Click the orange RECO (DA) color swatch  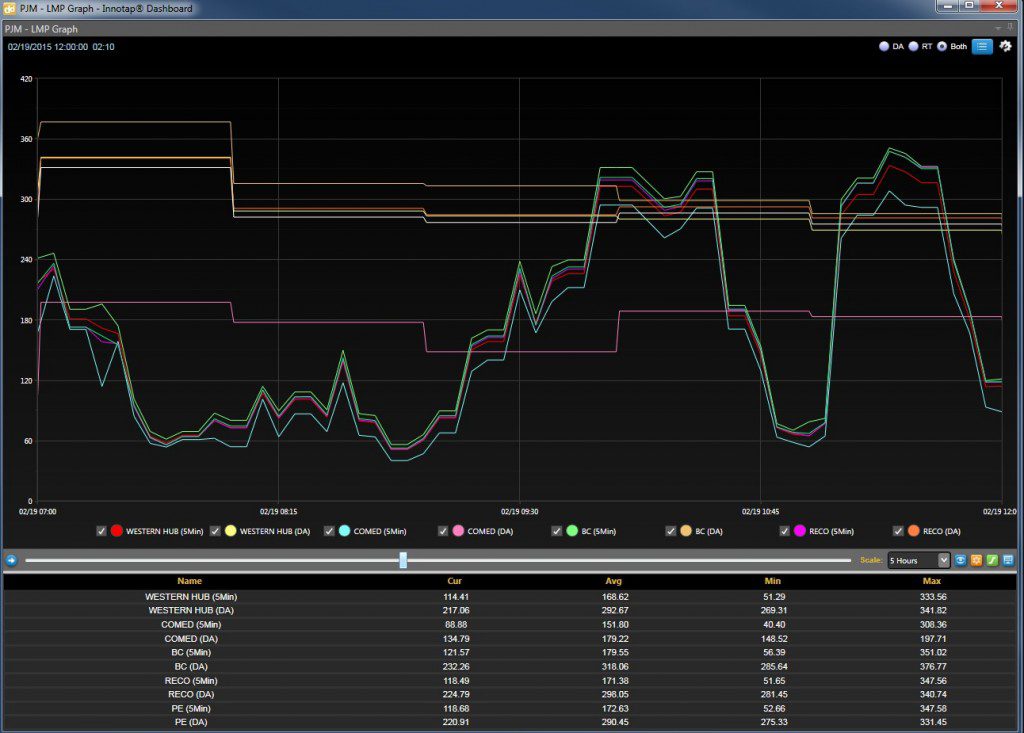[914, 531]
